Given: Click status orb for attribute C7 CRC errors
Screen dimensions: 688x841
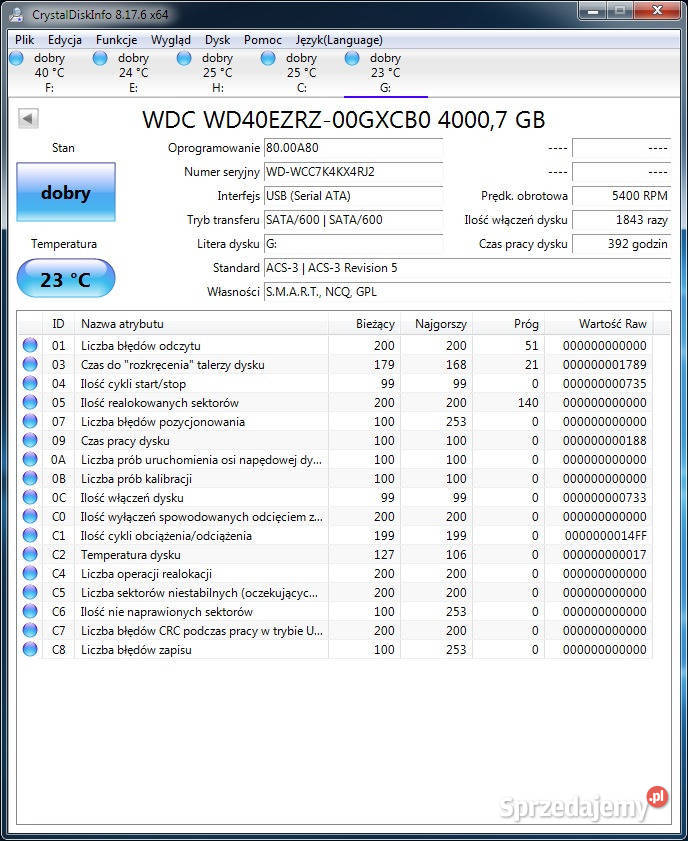Looking at the screenshot, I should click(x=30, y=630).
